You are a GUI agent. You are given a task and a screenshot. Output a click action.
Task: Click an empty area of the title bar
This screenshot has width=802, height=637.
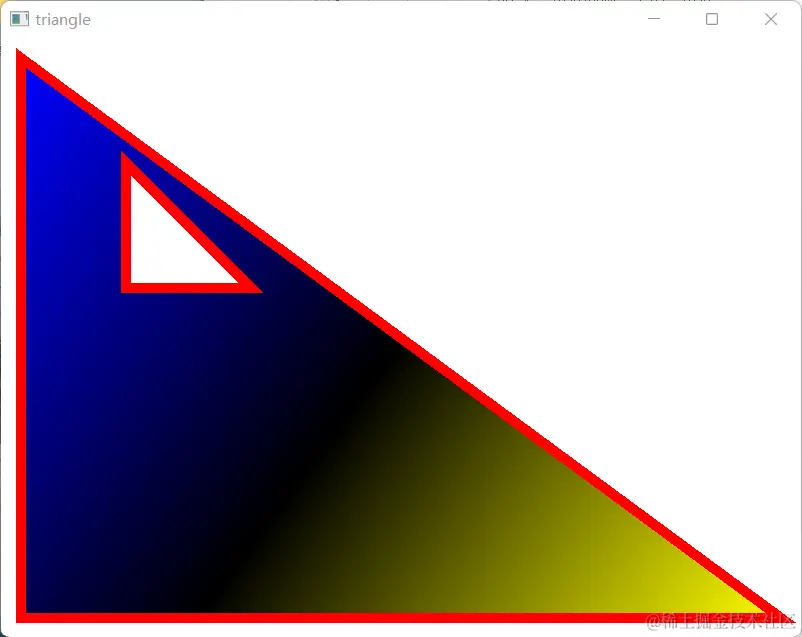tap(400, 19)
